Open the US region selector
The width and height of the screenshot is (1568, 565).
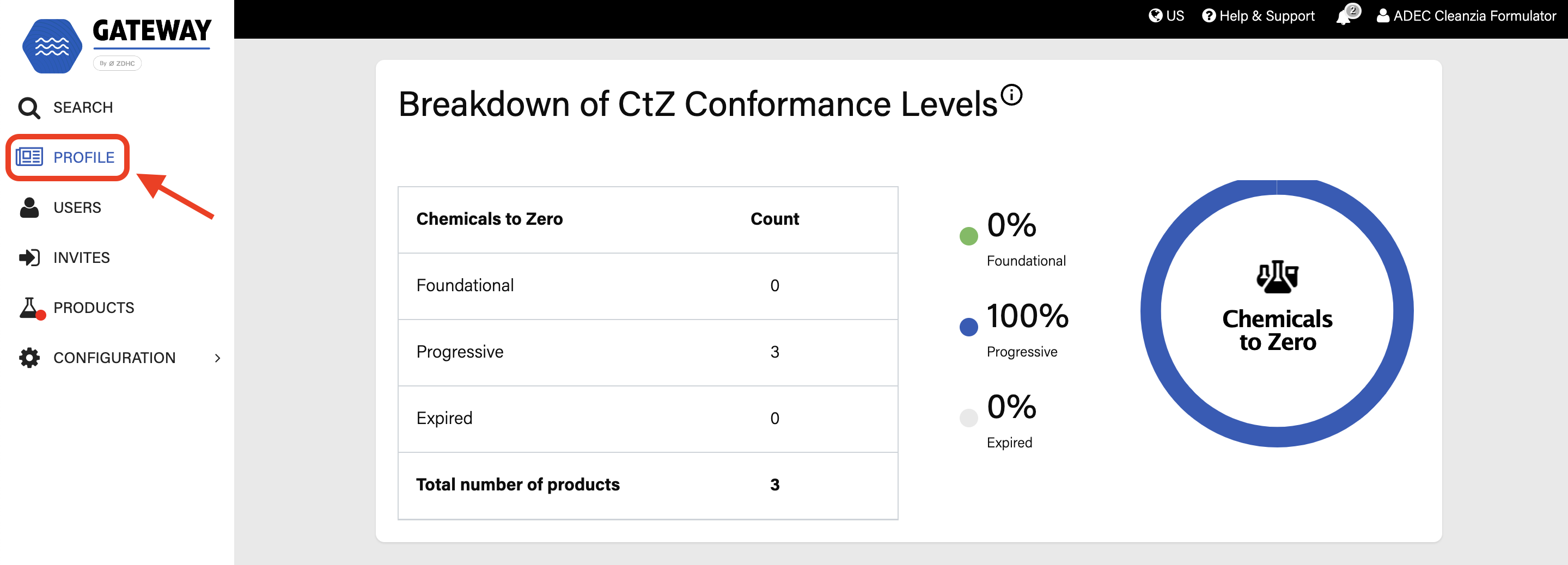click(x=1166, y=16)
